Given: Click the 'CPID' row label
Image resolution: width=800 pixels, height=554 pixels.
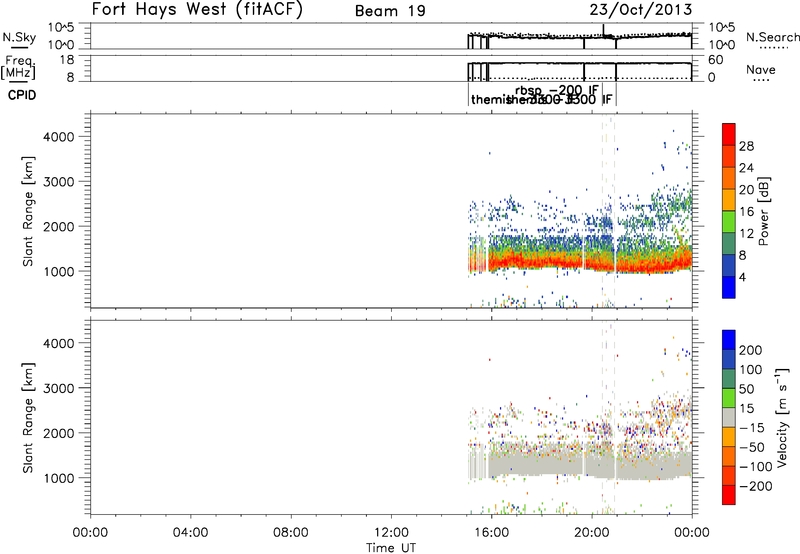Looking at the screenshot, I should point(22,95).
